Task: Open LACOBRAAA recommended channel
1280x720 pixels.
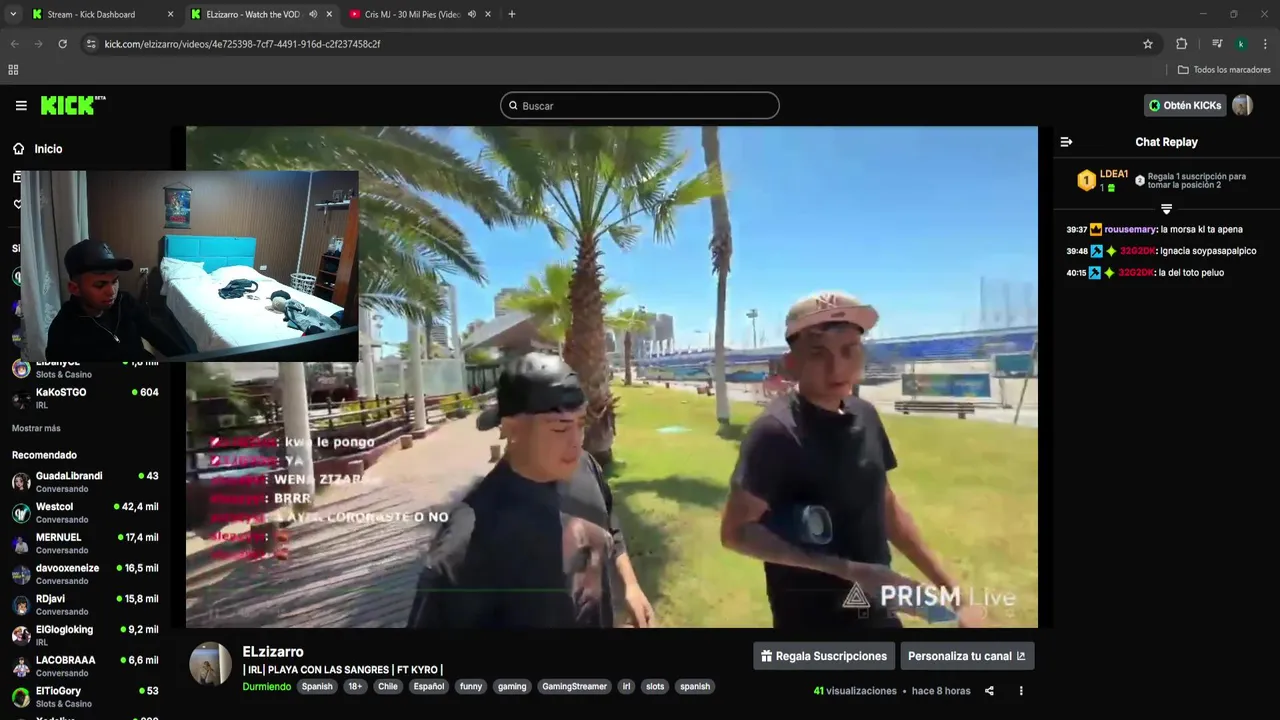Action: tap(85, 666)
